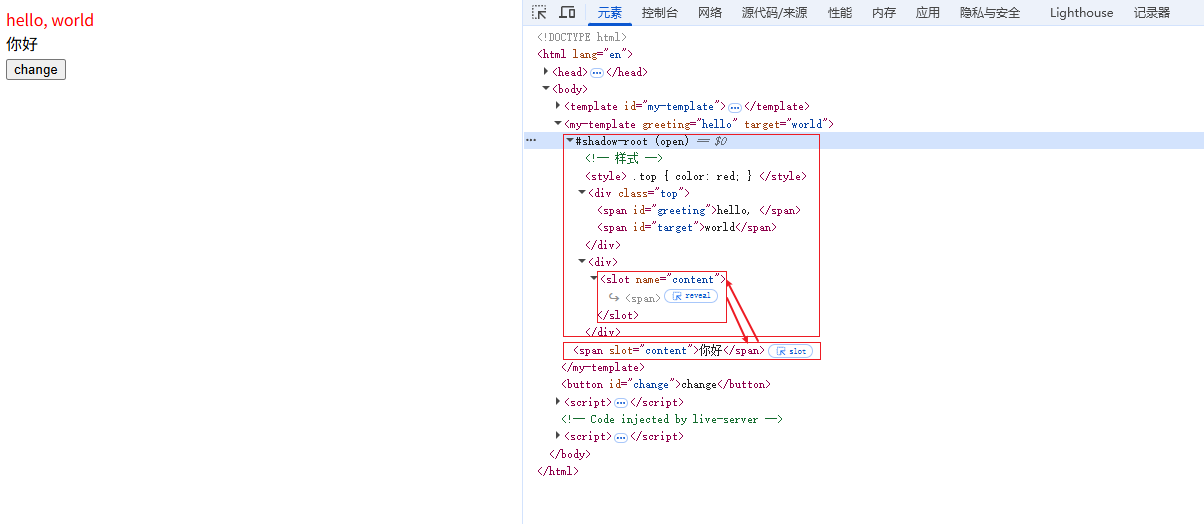Screen dimensions: 1204x524
Task: Switch to the 记录器 tab
Action: [1152, 13]
